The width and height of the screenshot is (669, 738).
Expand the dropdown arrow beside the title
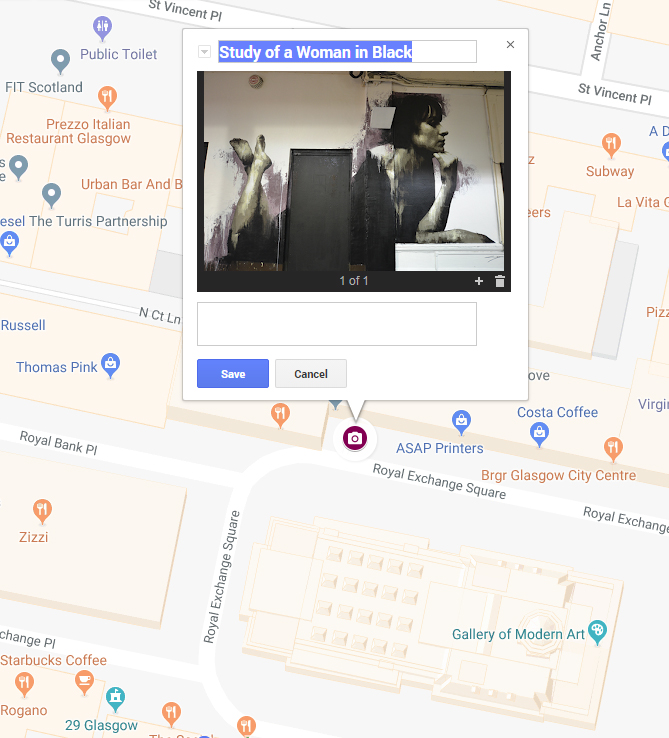pos(205,52)
